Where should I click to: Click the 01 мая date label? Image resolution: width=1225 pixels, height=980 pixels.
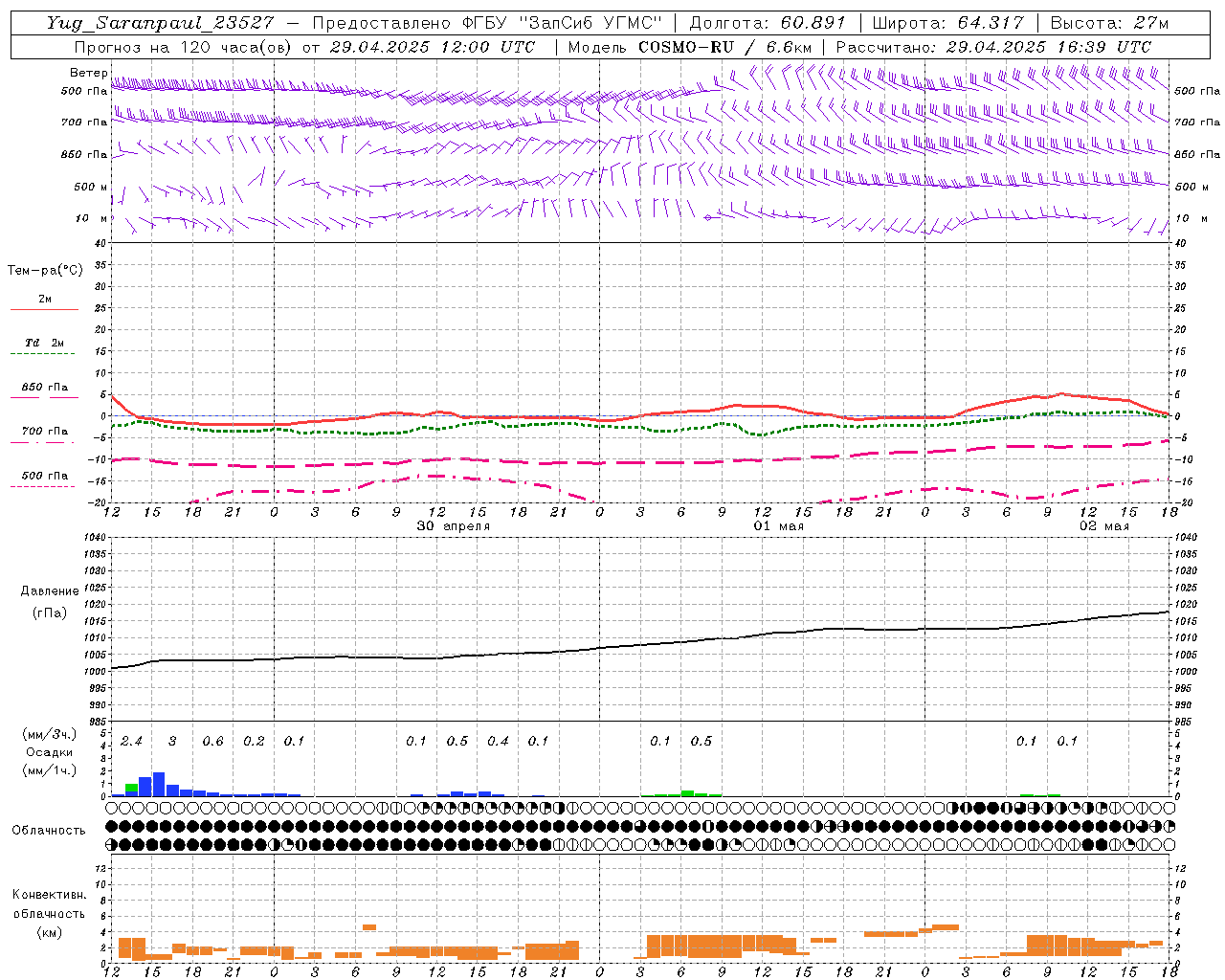click(778, 526)
